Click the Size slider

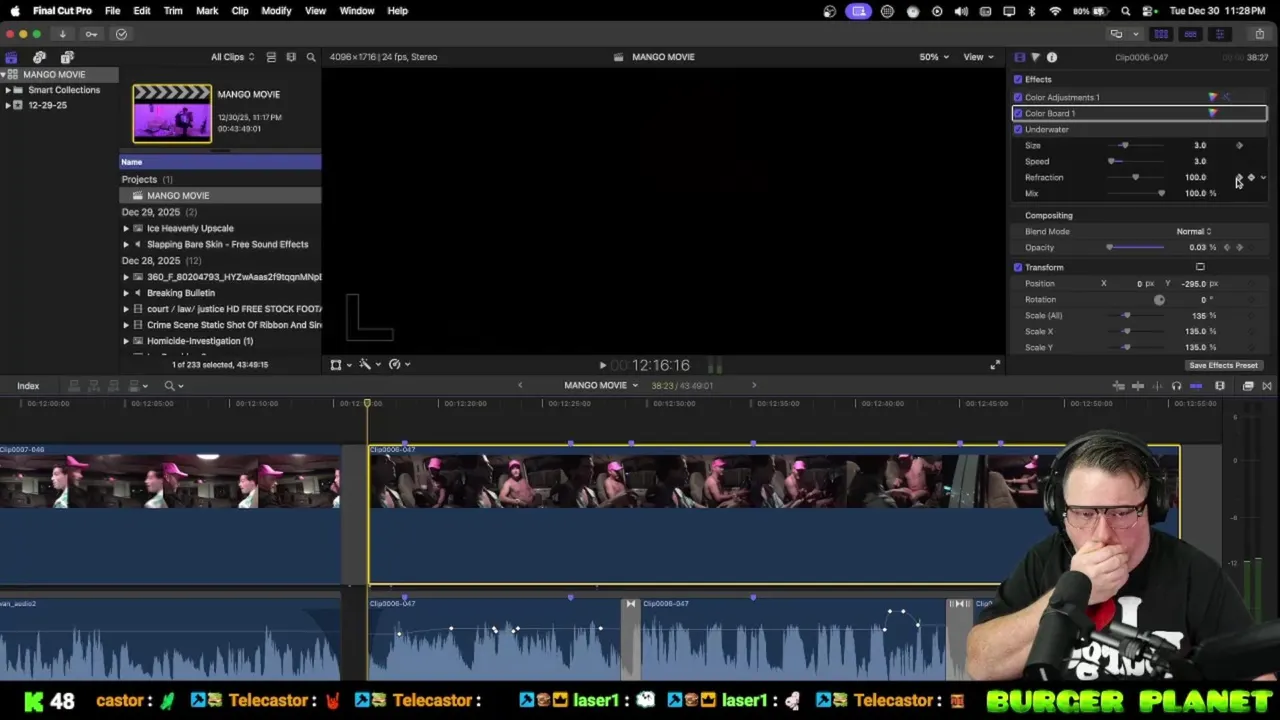coord(1137,145)
